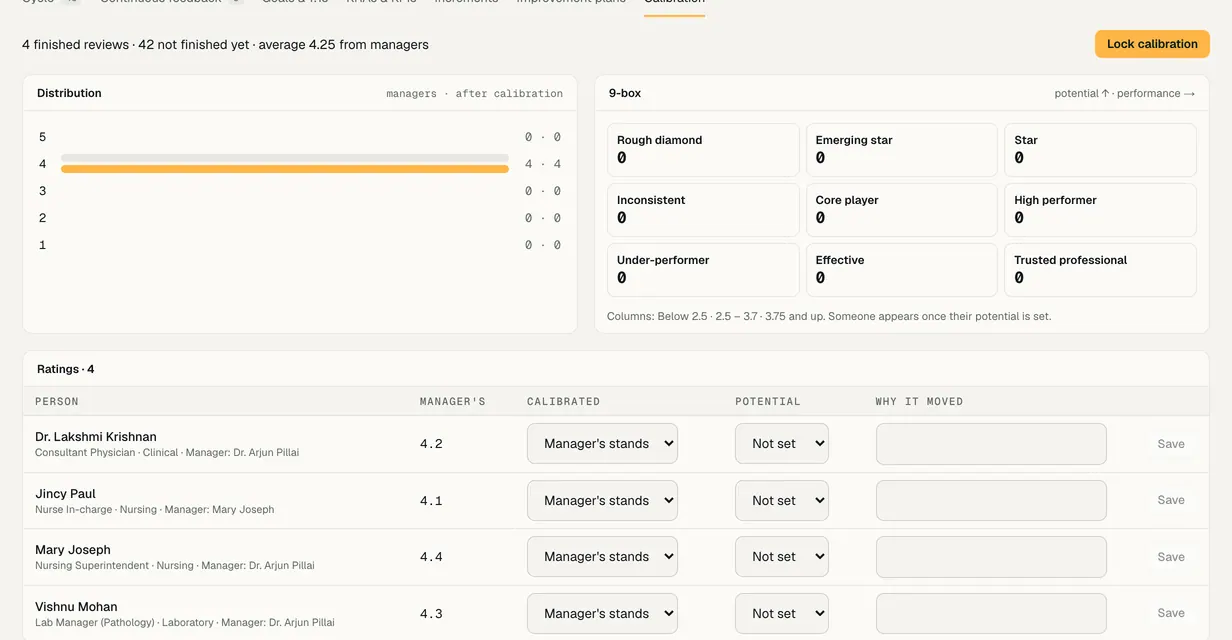Screen dimensions: 1232x640
Task: Select the Core player 9-box cell
Action: [x=902, y=210]
